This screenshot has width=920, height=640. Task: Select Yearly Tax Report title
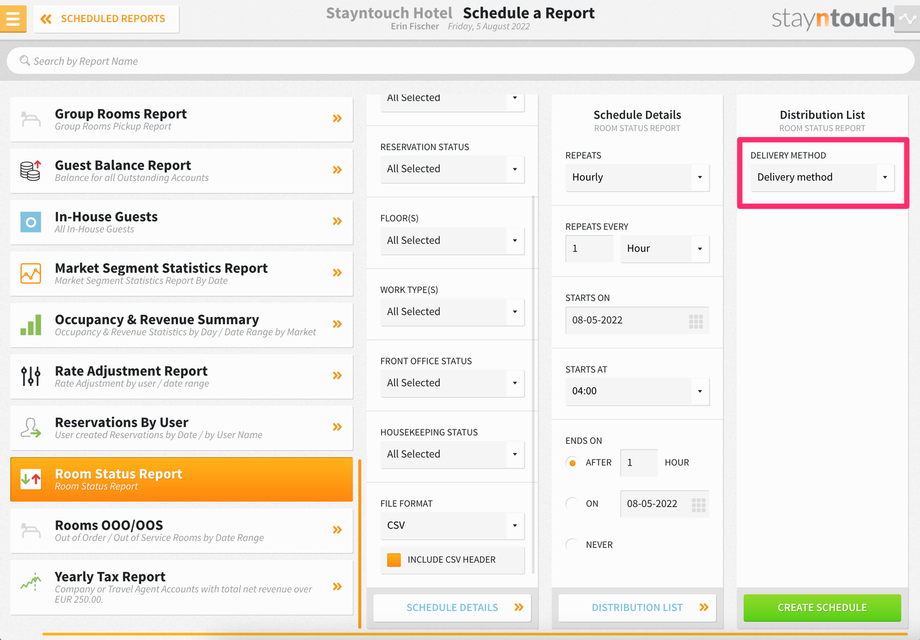point(110,577)
